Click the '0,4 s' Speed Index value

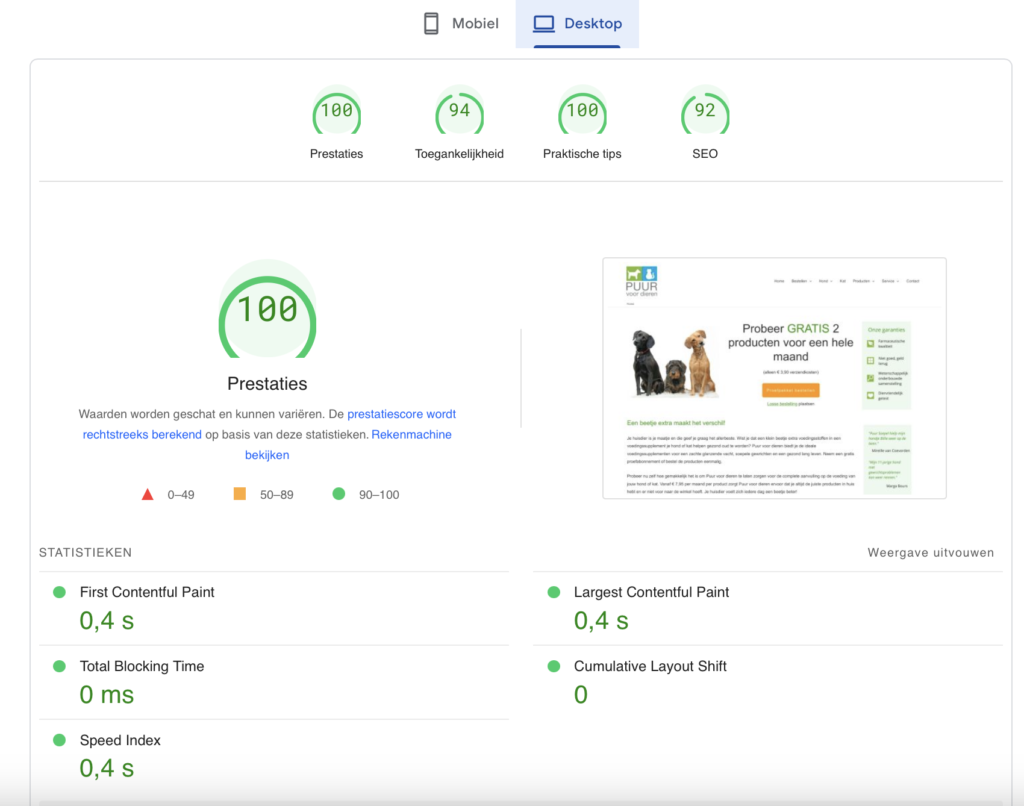[106, 768]
